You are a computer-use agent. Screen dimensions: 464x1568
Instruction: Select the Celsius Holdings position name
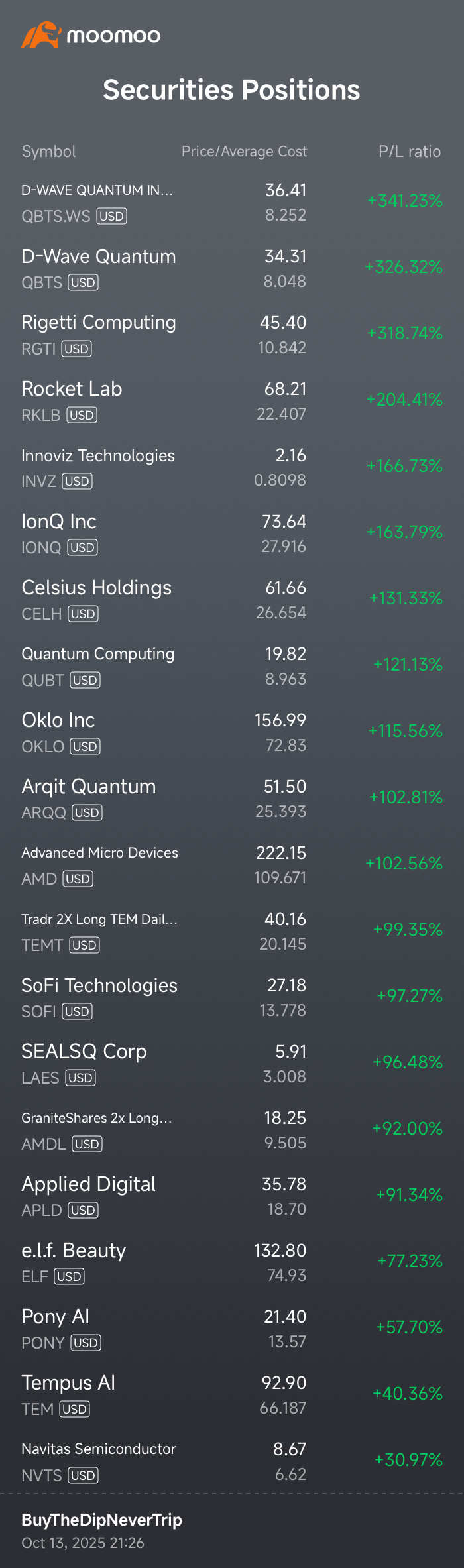(x=96, y=588)
